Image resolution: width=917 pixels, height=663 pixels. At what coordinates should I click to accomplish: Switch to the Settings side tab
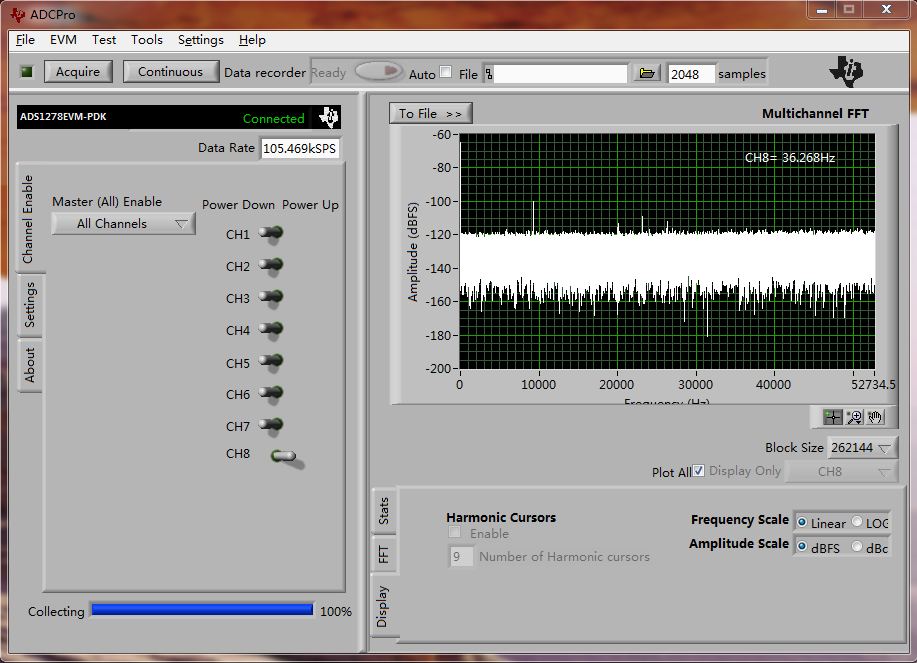[30, 305]
